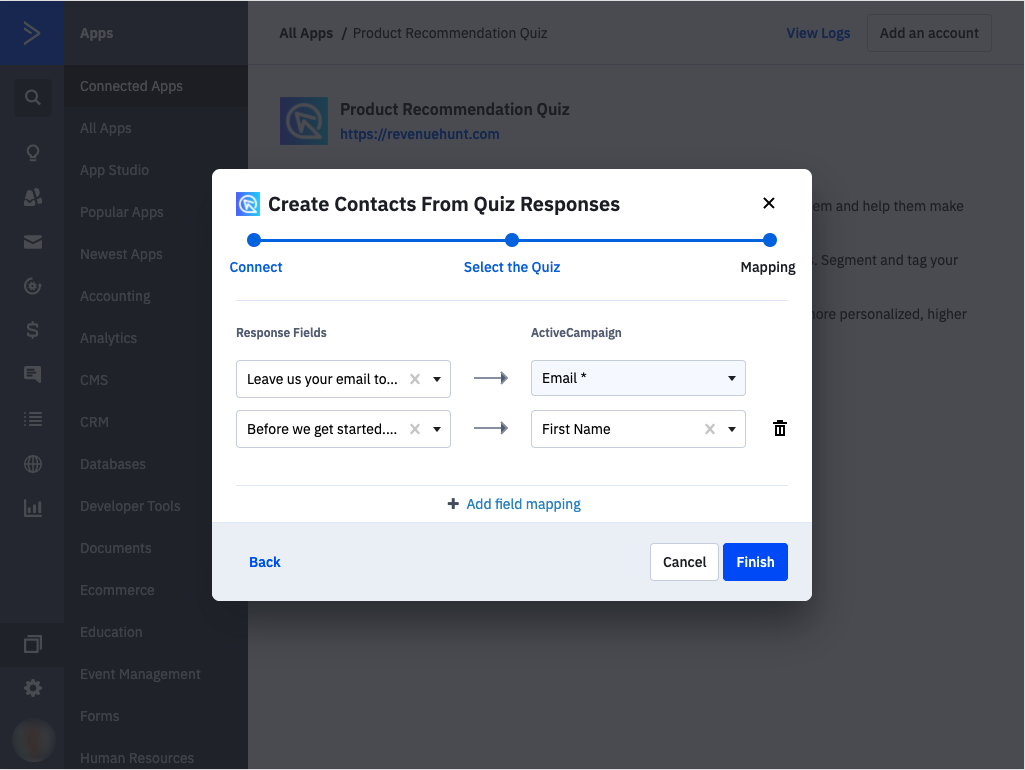Viewport: 1025px width, 770px height.
Task: Clear the 'Before we get started' selection
Action: tap(414, 429)
